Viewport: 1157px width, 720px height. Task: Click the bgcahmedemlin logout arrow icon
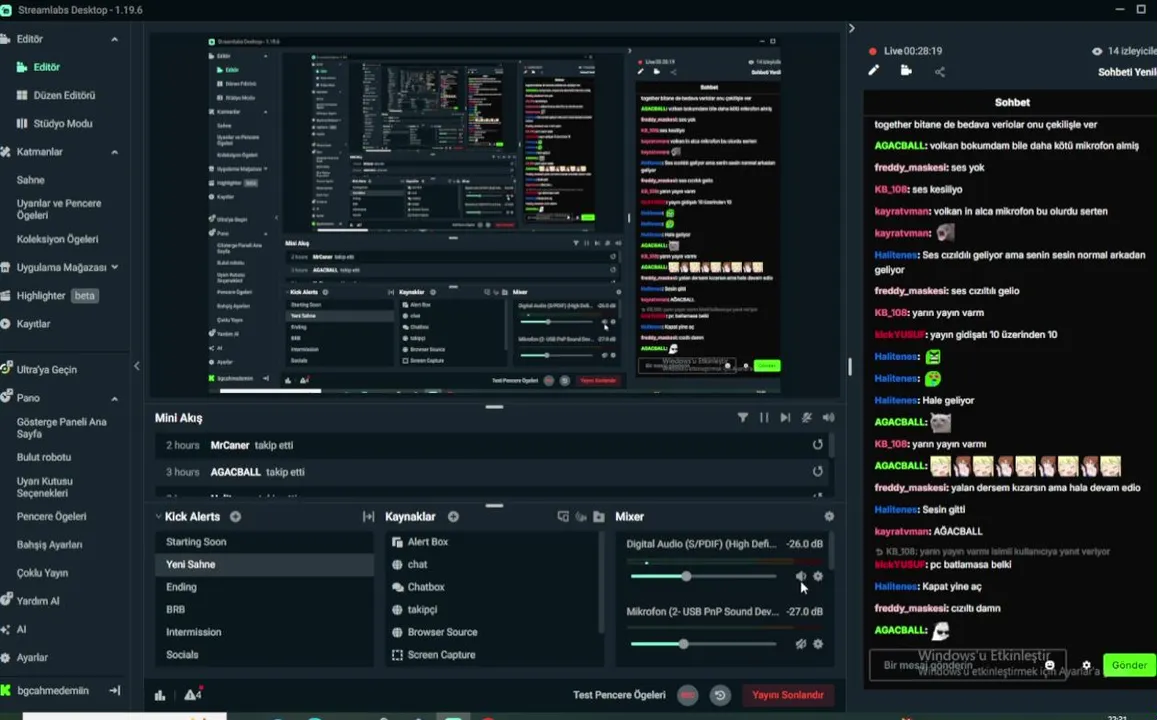point(114,690)
